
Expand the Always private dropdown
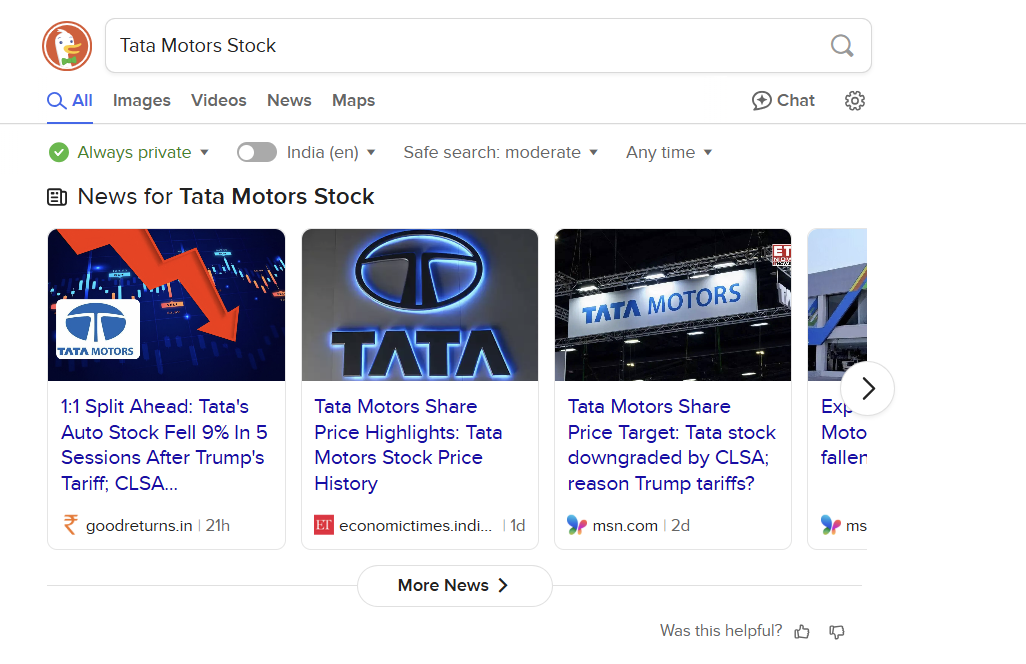(x=204, y=153)
